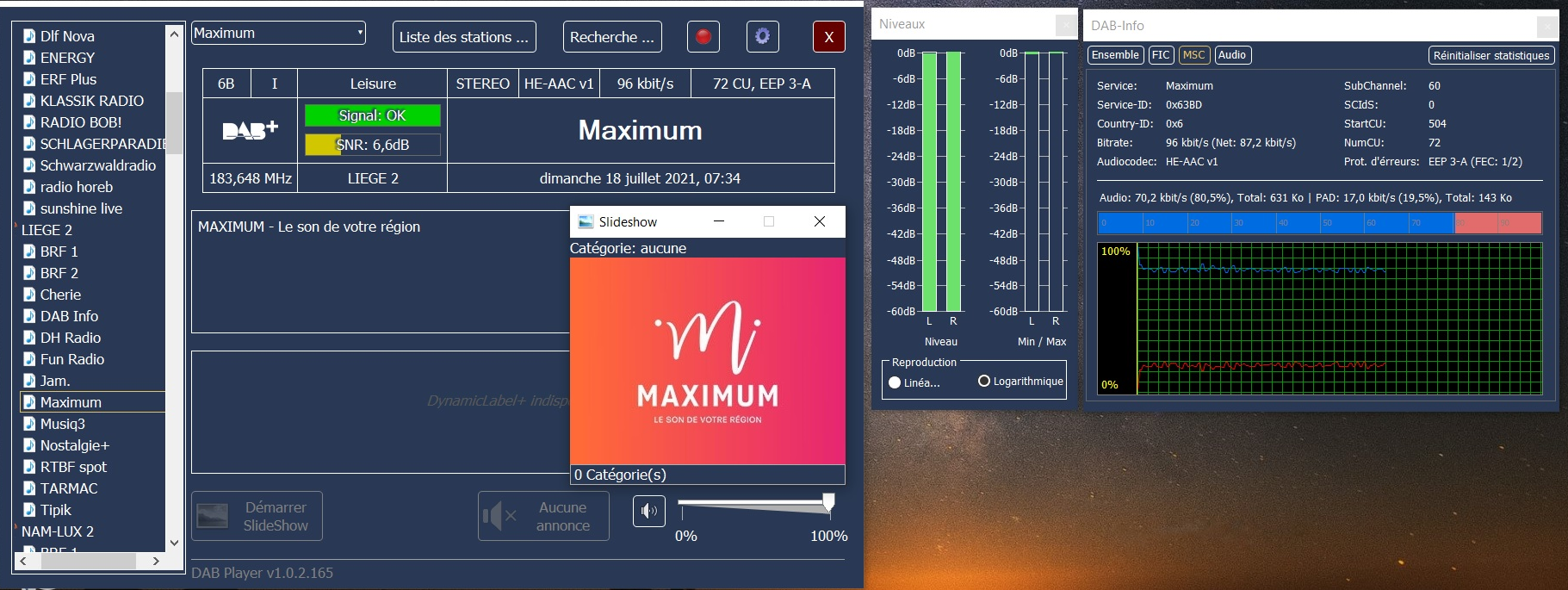
Task: Click the 96 kbit/s bitrate cell
Action: coord(646,84)
